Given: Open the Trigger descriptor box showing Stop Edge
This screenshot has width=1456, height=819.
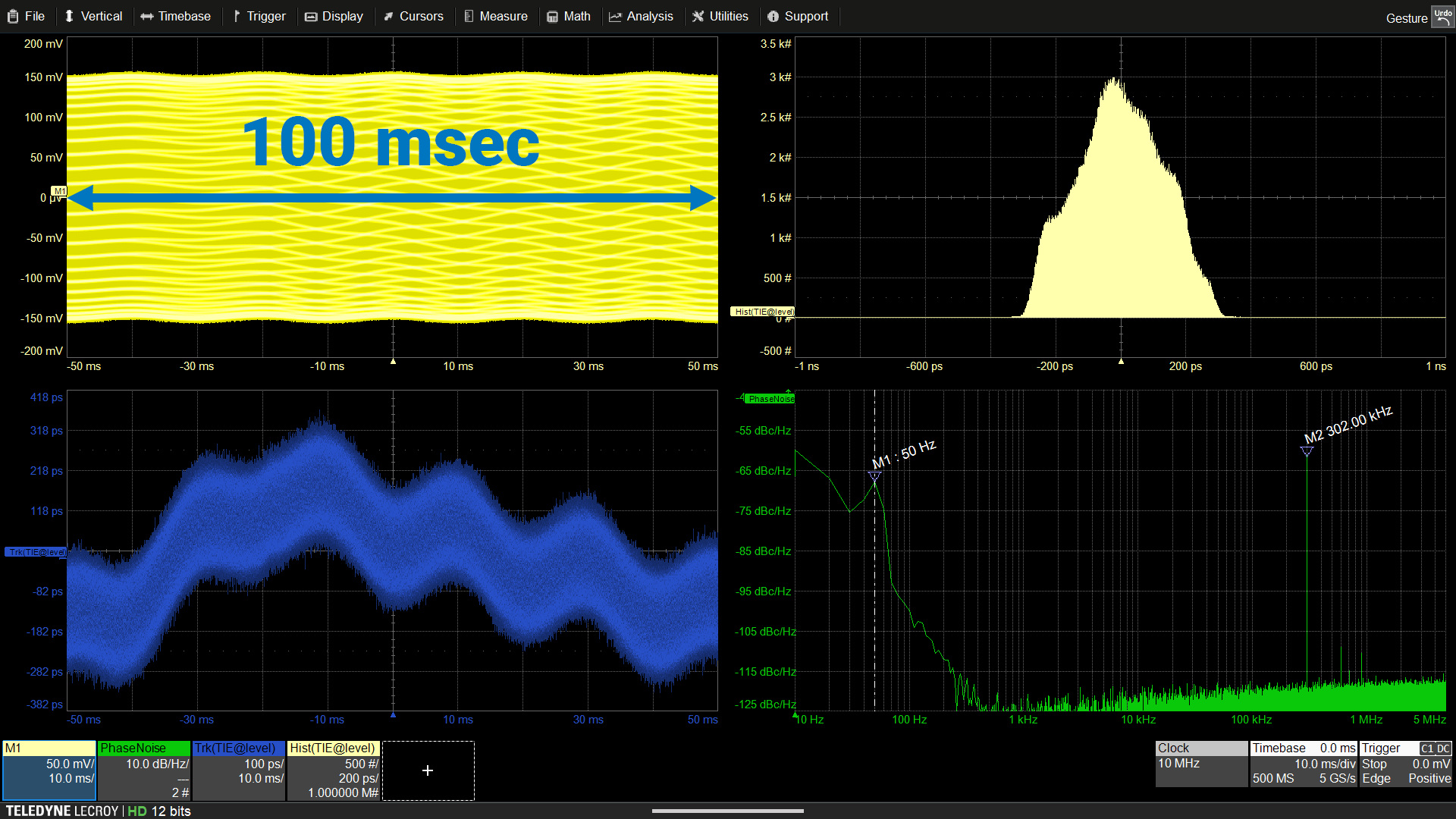Looking at the screenshot, I should pos(1405,764).
